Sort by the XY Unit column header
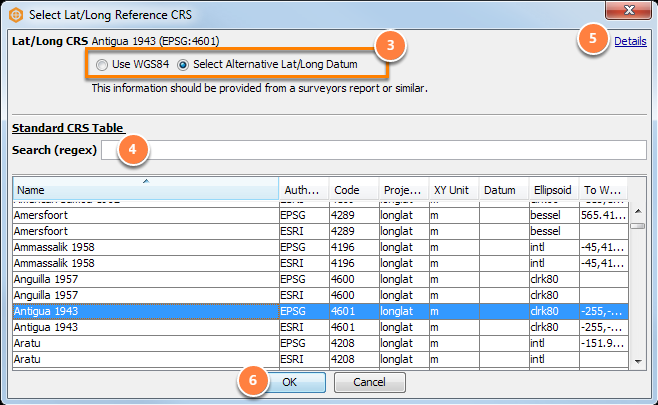Viewport: 658px width, 405px height. pyautogui.click(x=454, y=190)
